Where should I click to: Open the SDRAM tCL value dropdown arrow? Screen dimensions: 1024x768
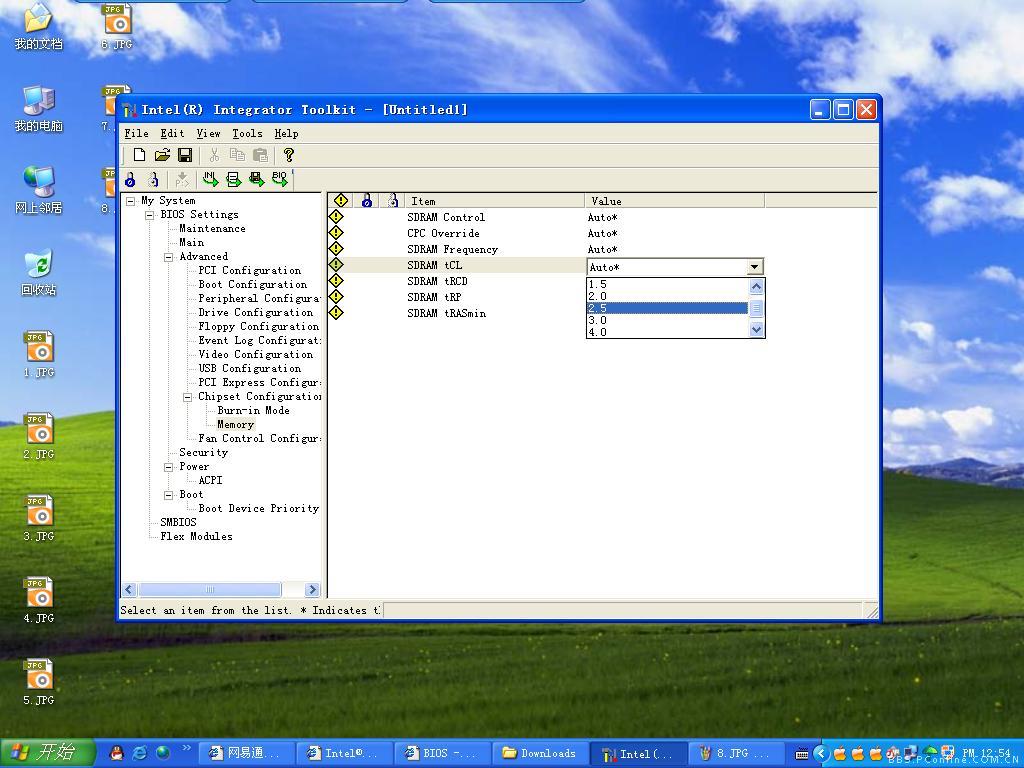pos(754,266)
